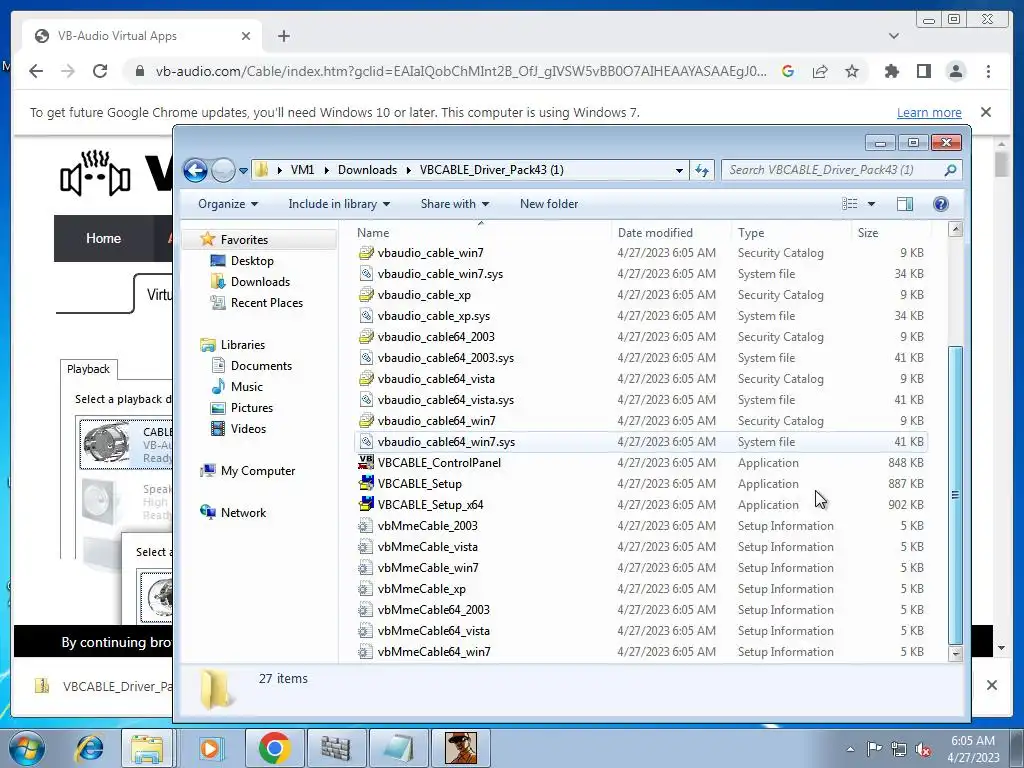Sort by the Size column header

(x=891, y=232)
